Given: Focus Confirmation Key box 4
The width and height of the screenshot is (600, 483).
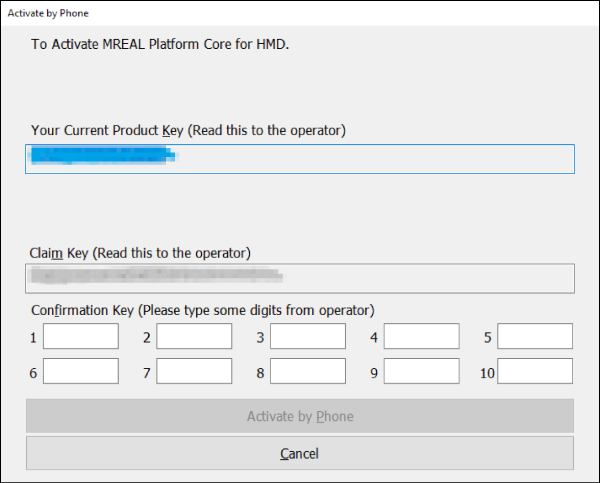Looking at the screenshot, I should [x=421, y=336].
